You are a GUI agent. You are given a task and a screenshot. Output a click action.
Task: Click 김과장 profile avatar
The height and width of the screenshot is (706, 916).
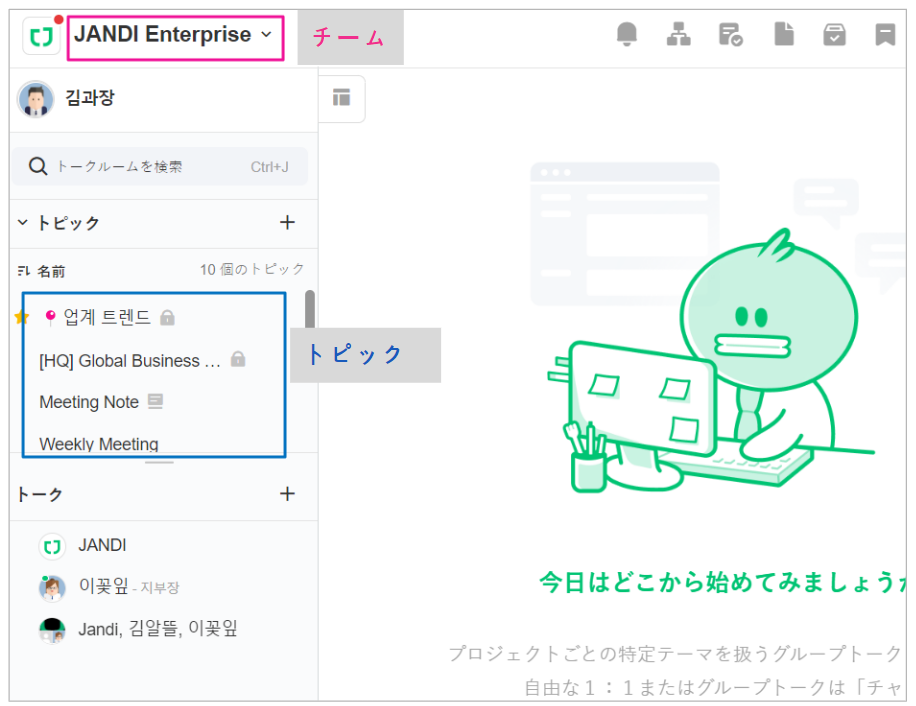tap(36, 99)
